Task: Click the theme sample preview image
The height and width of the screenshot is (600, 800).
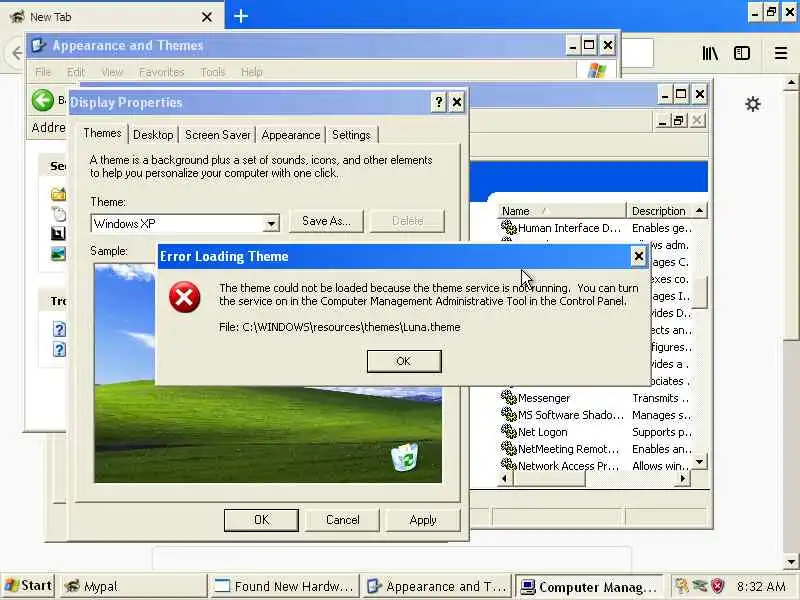Action: coord(268,373)
